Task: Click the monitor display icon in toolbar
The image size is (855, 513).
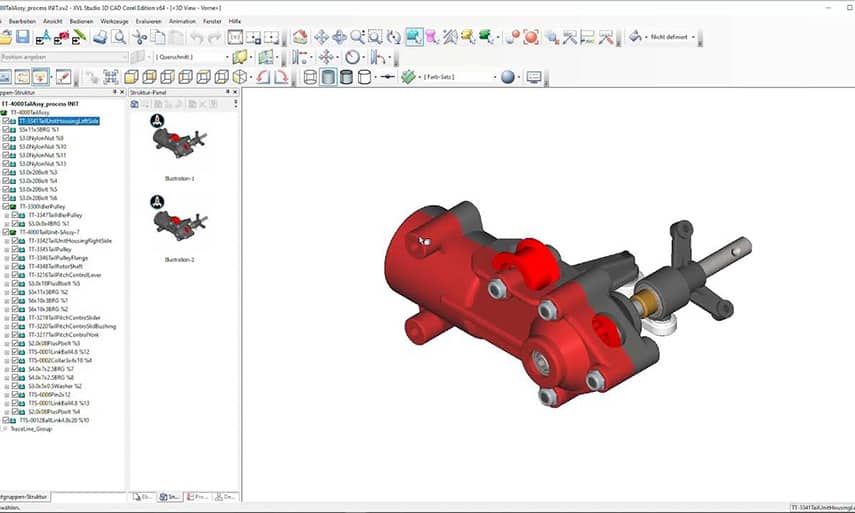Action: [x=533, y=77]
